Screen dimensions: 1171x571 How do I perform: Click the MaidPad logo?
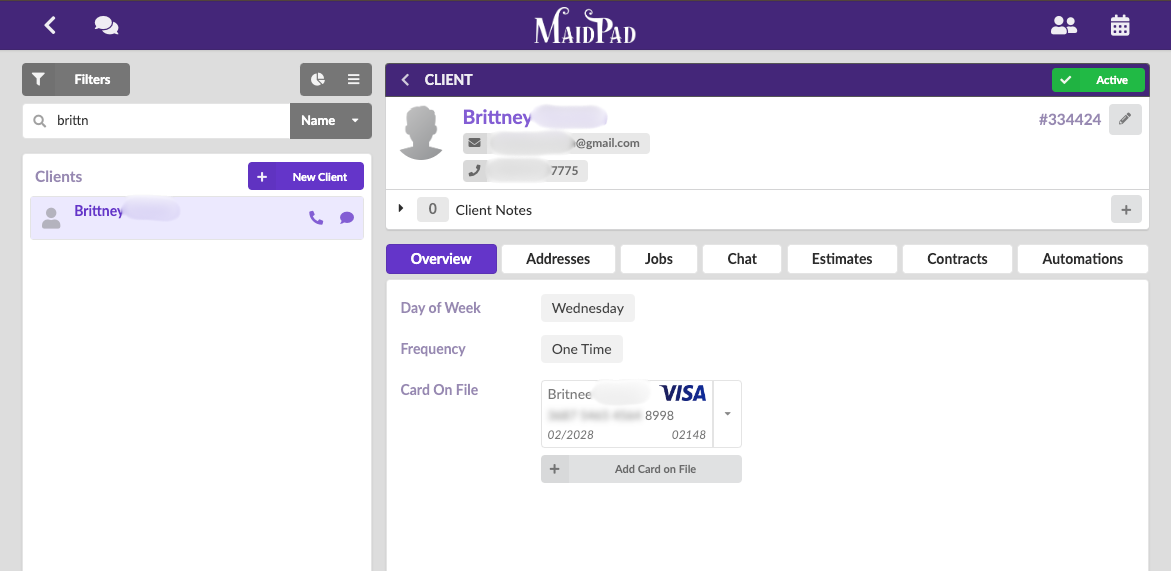coord(585,26)
